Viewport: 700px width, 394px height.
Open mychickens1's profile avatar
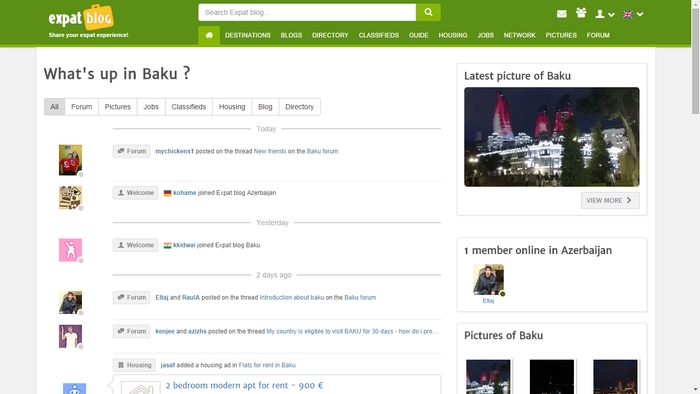71,160
